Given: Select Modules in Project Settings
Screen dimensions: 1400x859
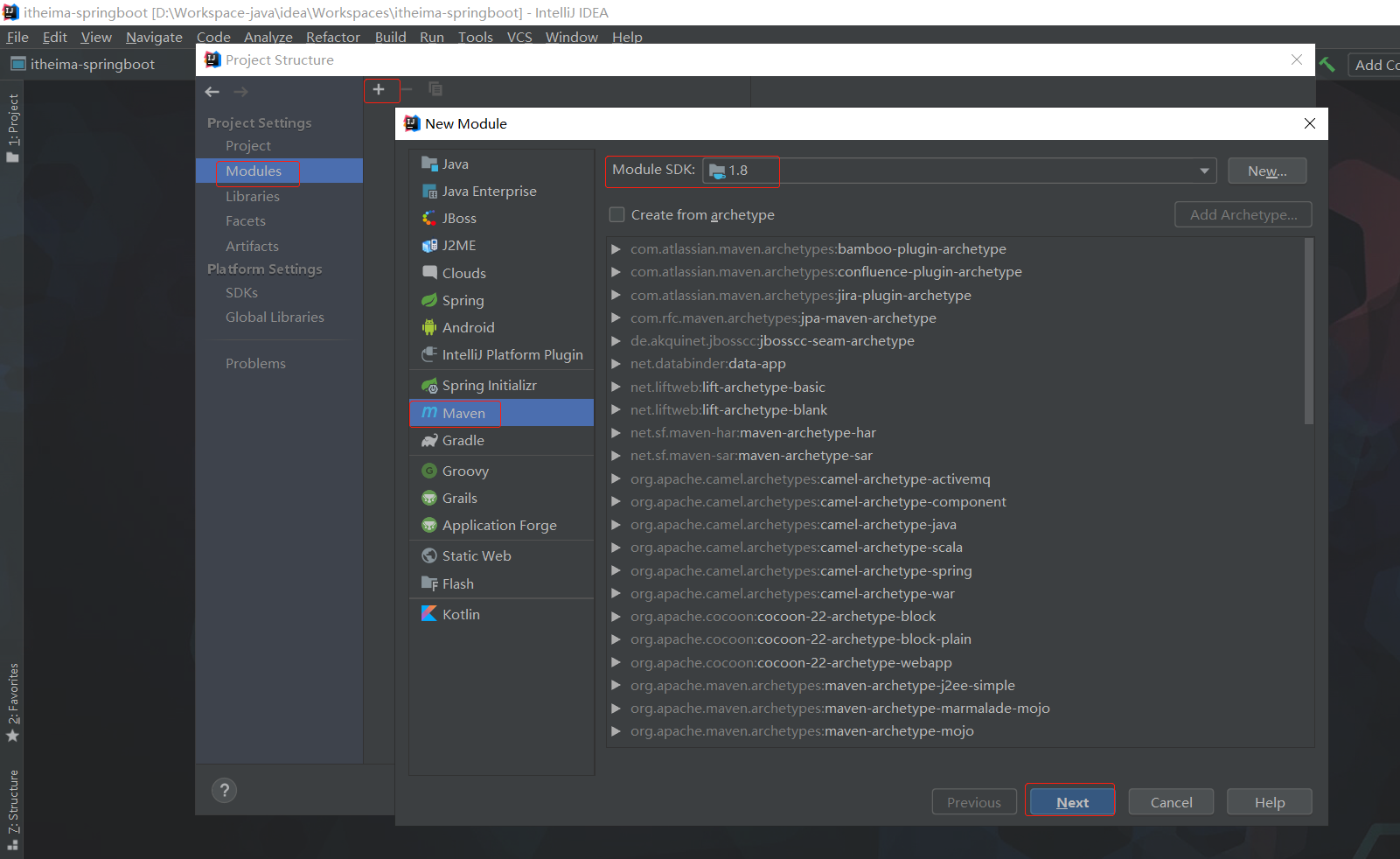Looking at the screenshot, I should click(279, 171).
